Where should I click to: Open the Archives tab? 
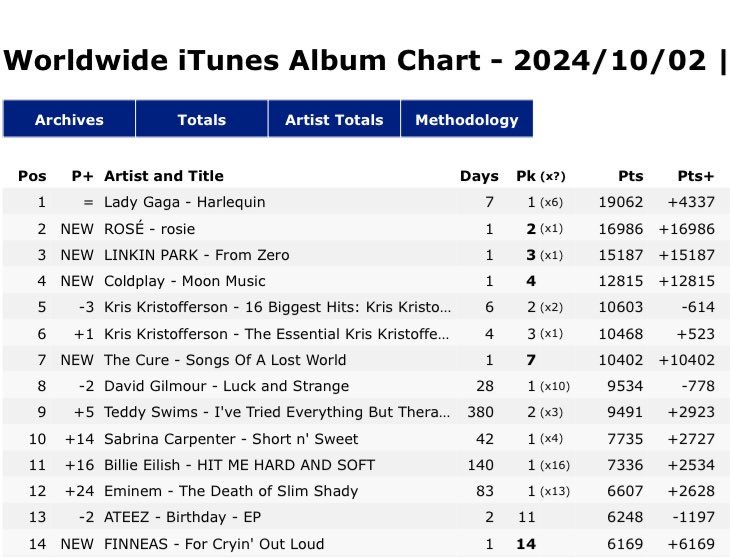[x=69, y=120]
